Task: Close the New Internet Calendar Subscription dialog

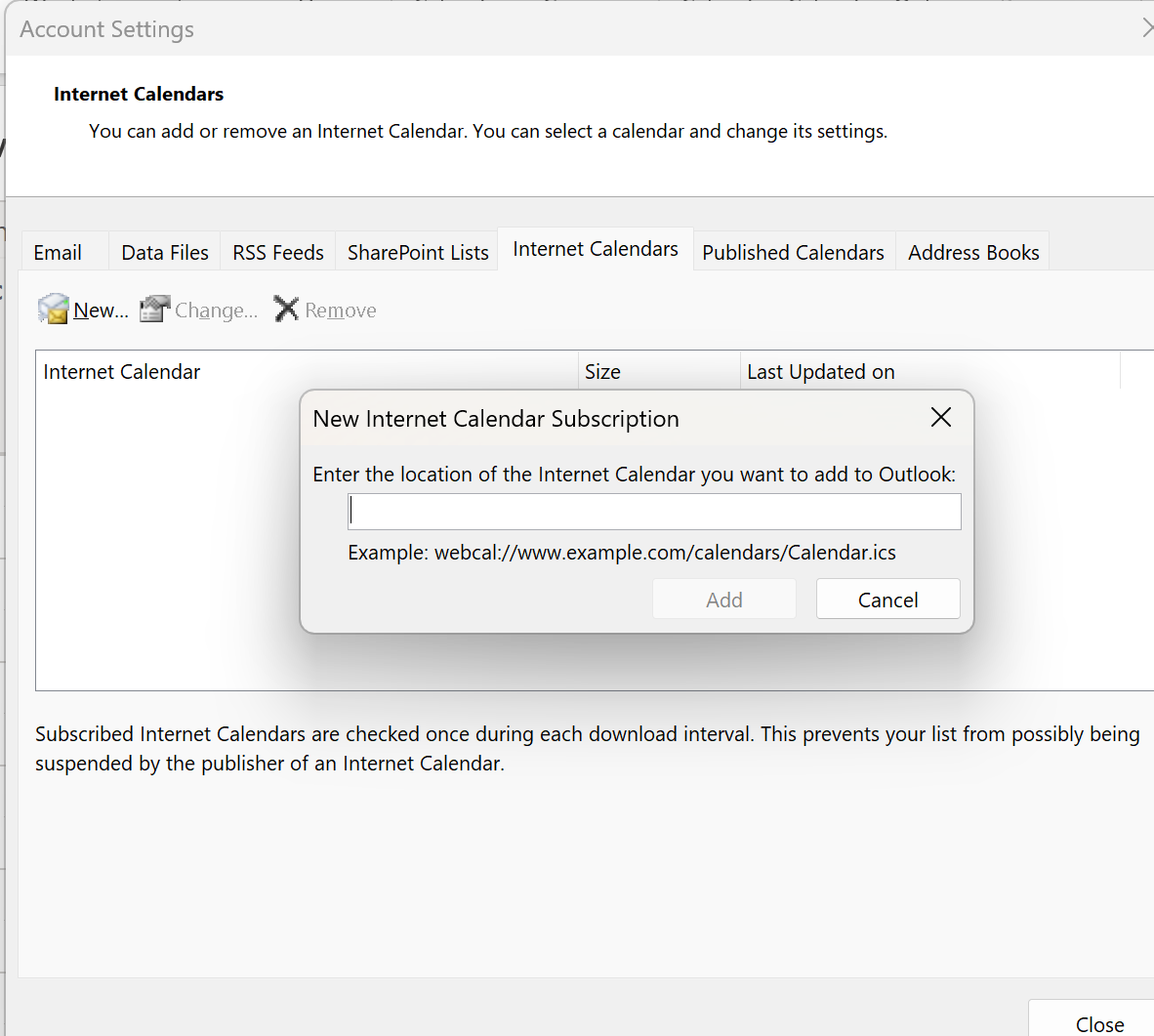Action: pos(940,418)
